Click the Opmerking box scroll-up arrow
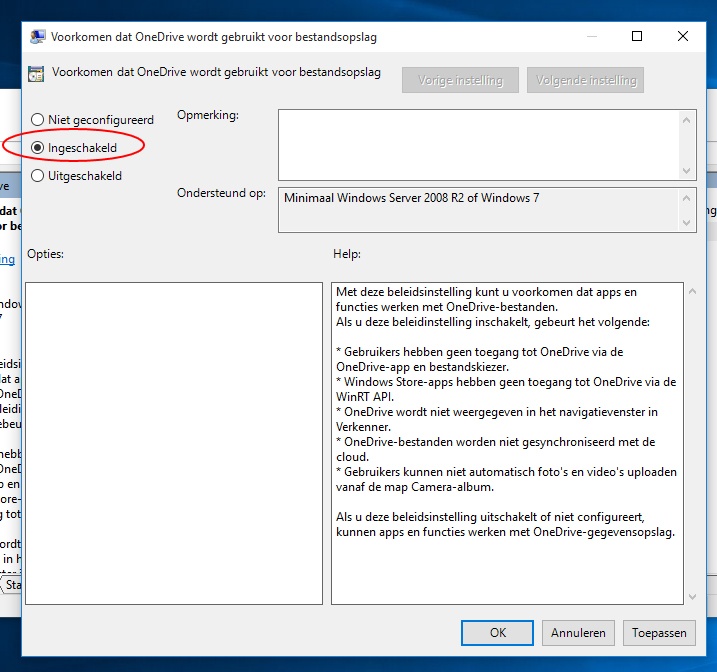 click(x=686, y=120)
